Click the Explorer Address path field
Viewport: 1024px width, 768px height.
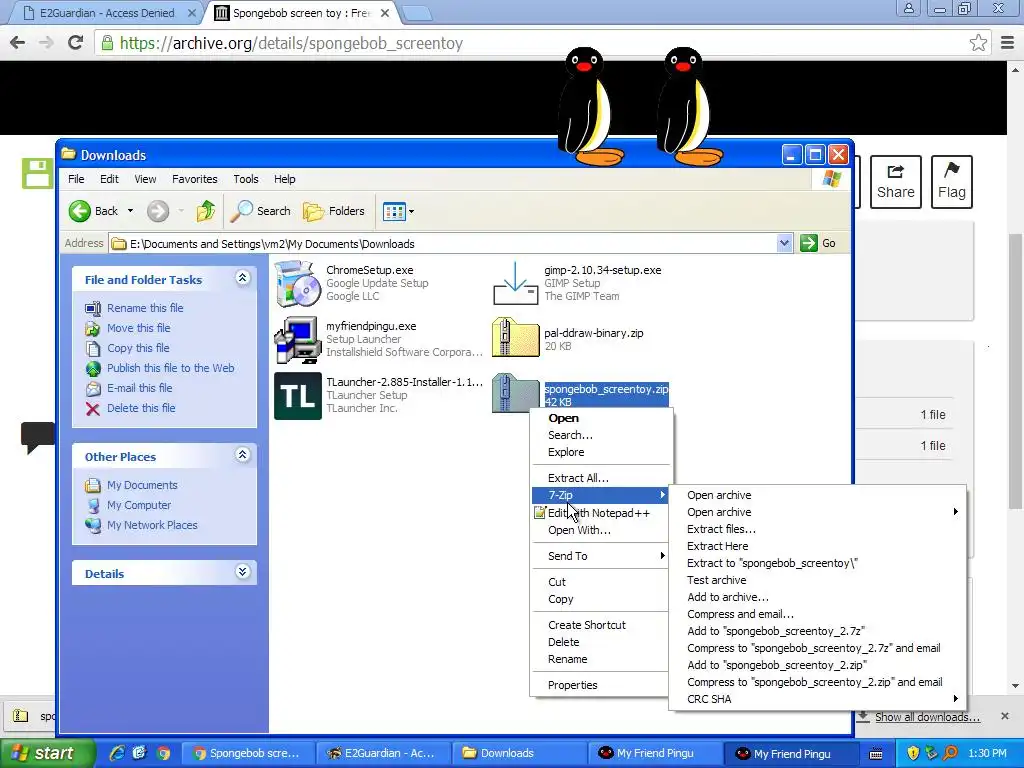tap(444, 244)
